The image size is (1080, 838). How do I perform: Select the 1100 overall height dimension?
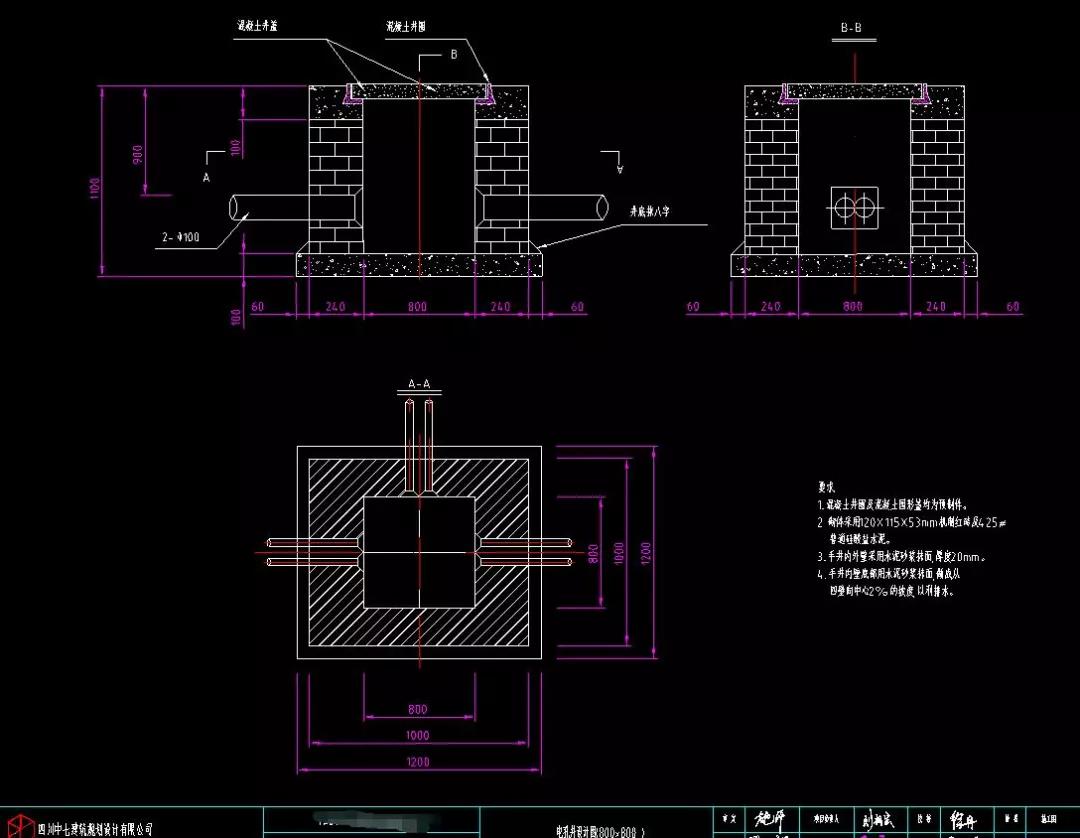pyautogui.click(x=95, y=187)
